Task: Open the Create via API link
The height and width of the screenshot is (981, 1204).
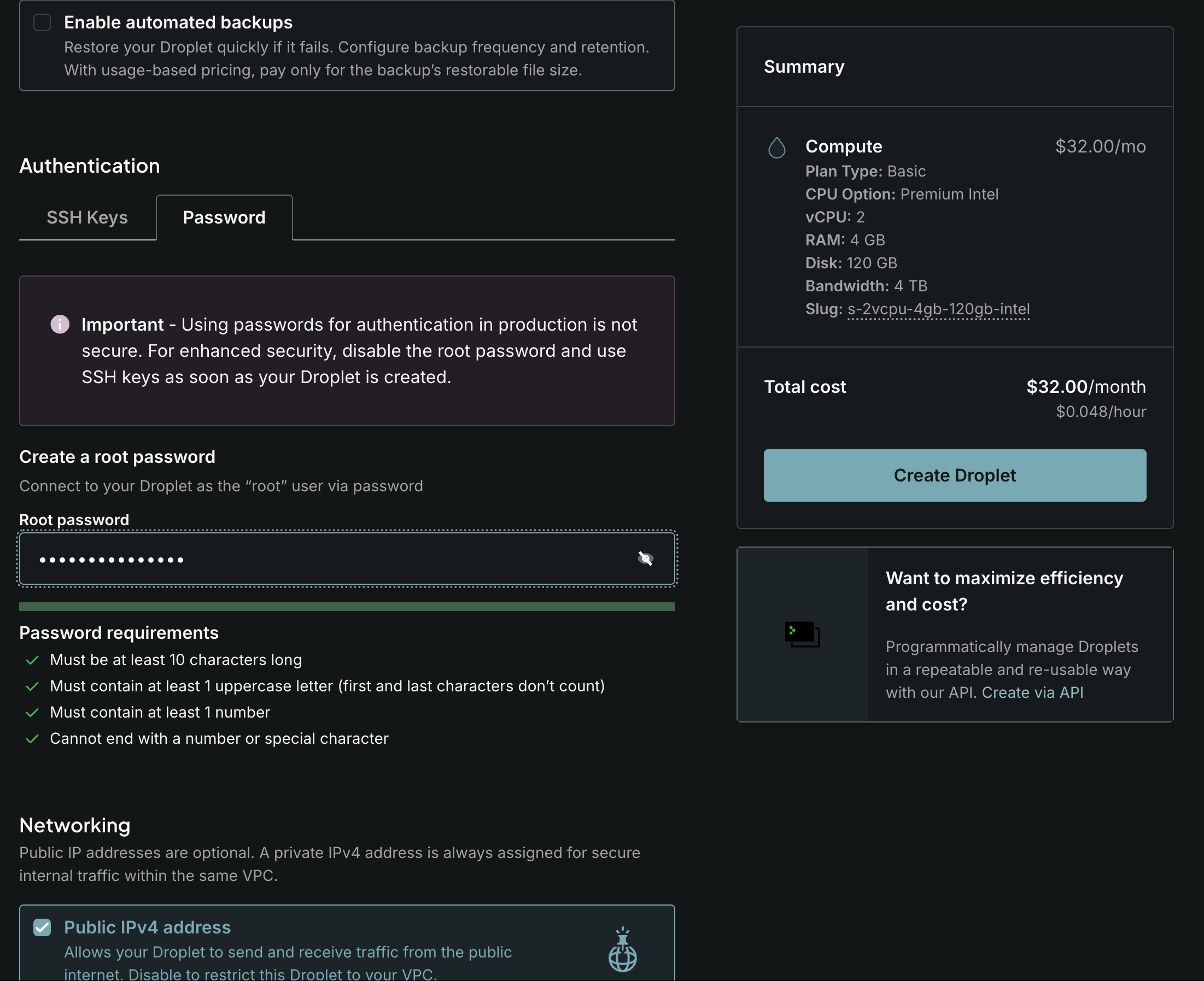Action: click(x=1032, y=692)
